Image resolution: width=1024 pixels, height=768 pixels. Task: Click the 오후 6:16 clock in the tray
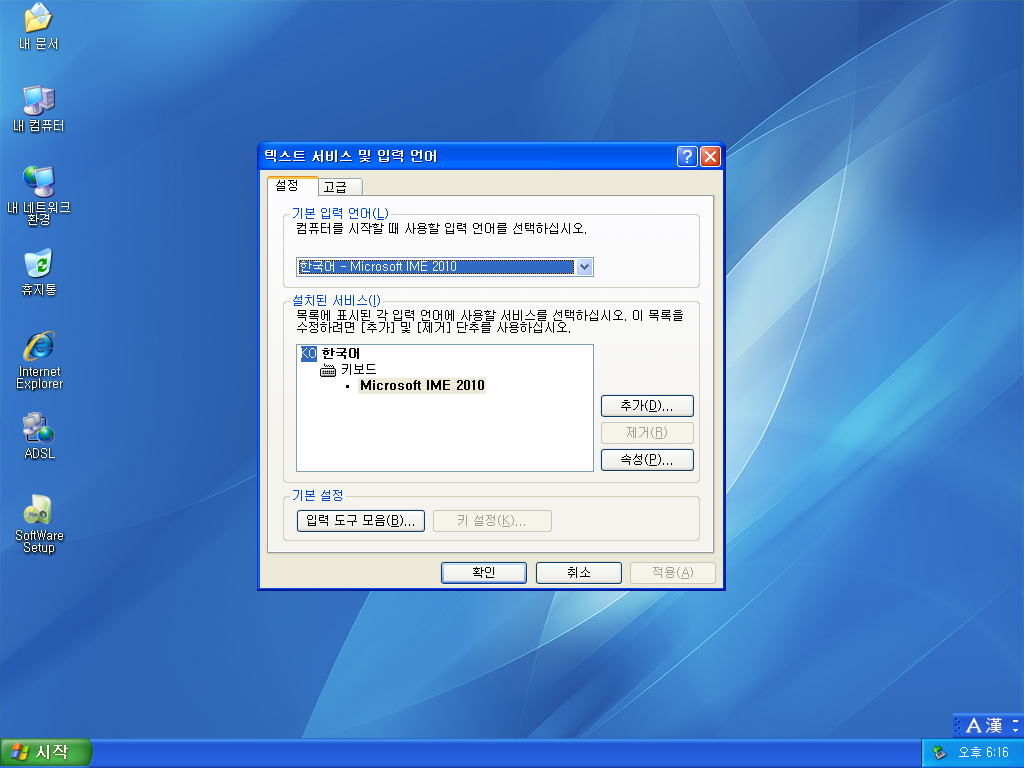(984, 753)
